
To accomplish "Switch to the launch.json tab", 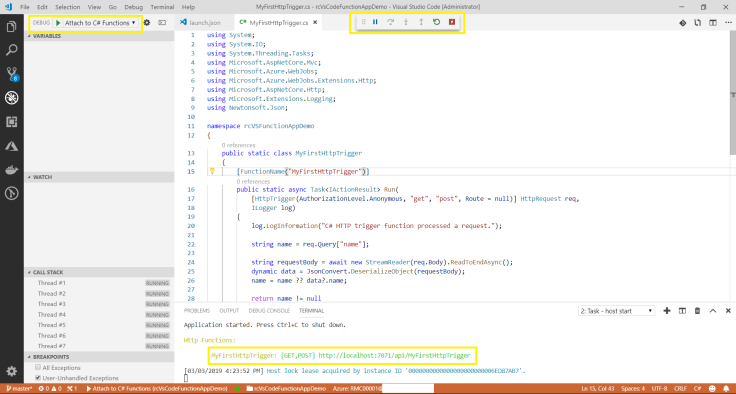I will tap(204, 23).
